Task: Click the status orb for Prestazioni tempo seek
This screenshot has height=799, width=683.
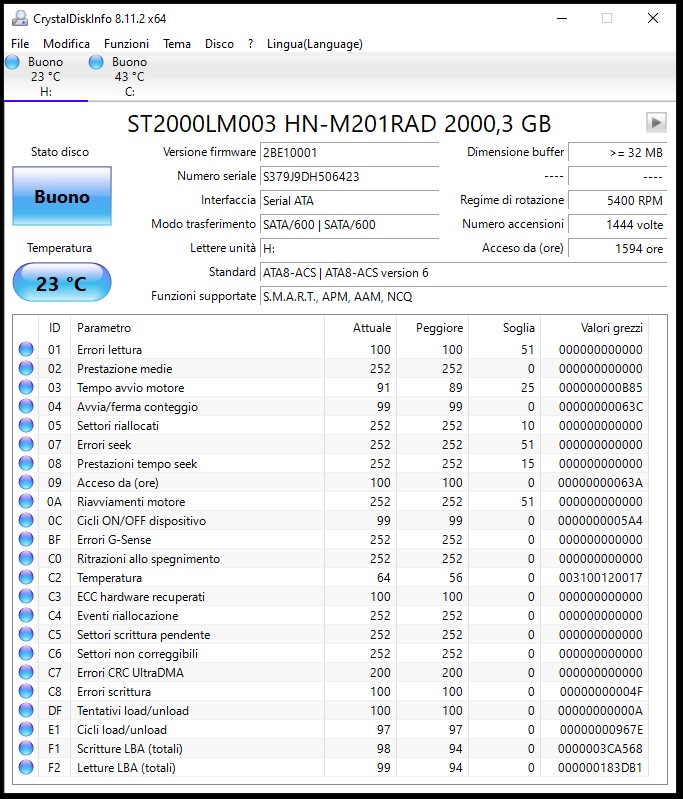Action: point(26,463)
